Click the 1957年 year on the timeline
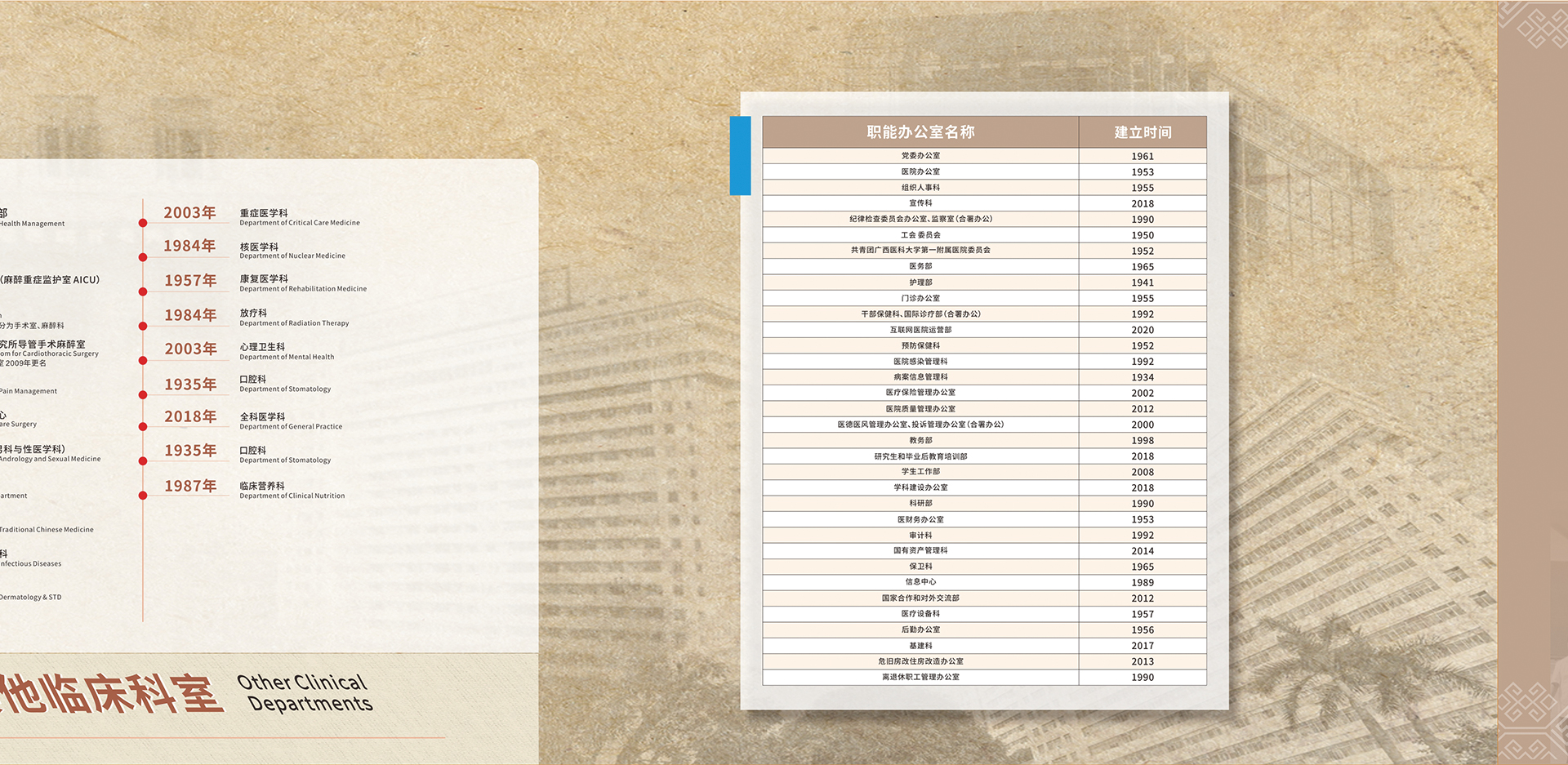Screen dimensions: 1568x765 (x=190, y=281)
